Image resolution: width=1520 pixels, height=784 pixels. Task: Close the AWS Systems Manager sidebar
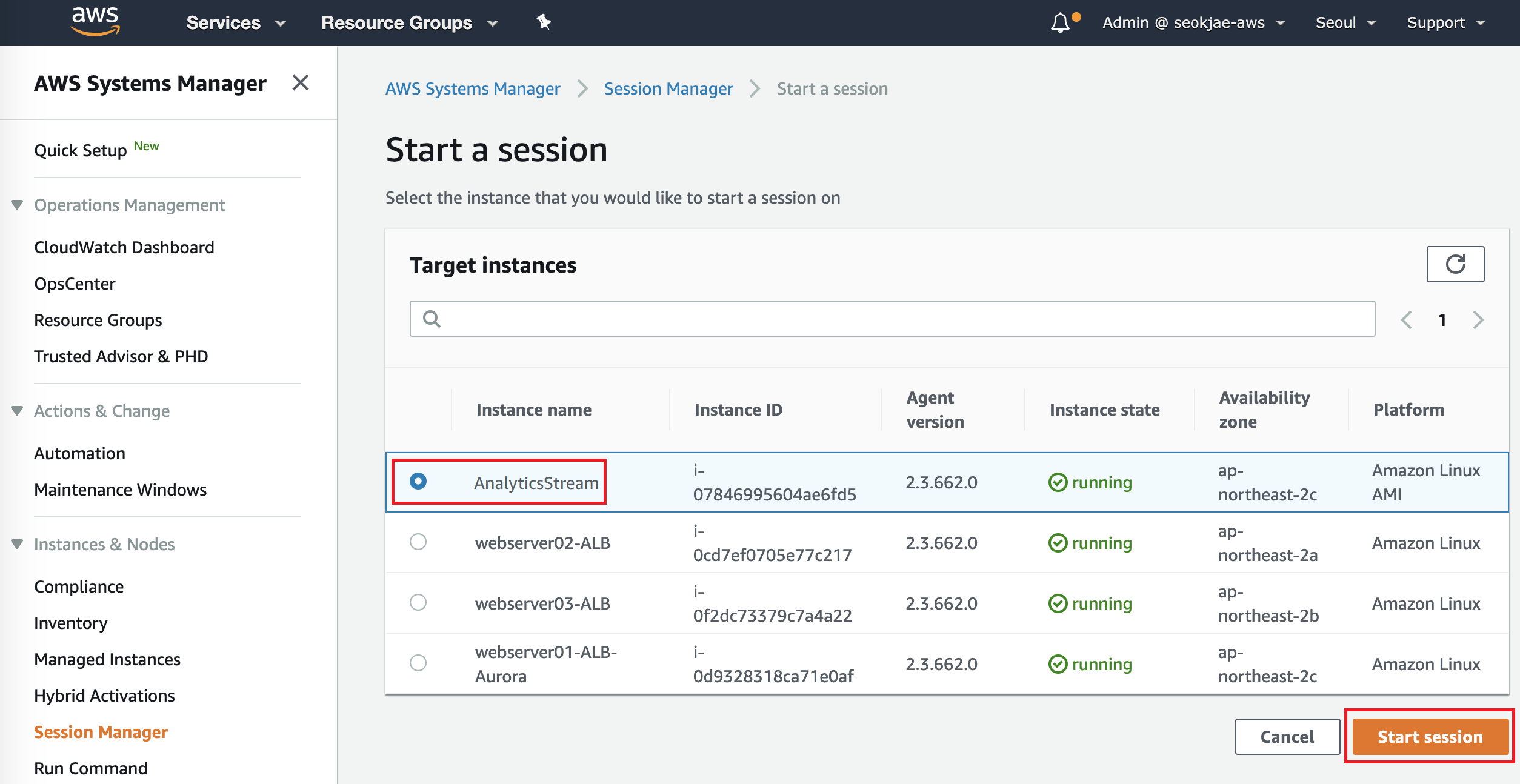301,82
